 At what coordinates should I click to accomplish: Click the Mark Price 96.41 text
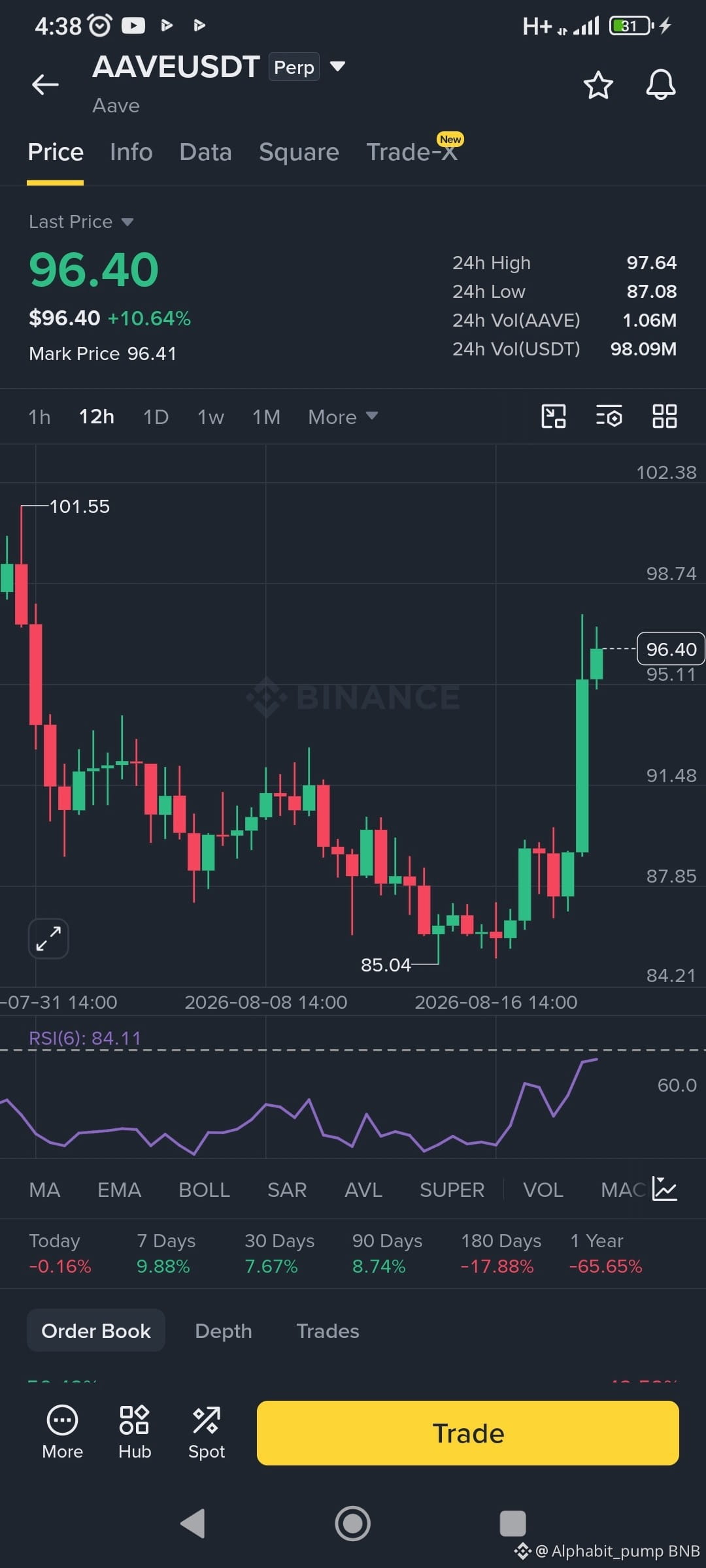(x=103, y=353)
